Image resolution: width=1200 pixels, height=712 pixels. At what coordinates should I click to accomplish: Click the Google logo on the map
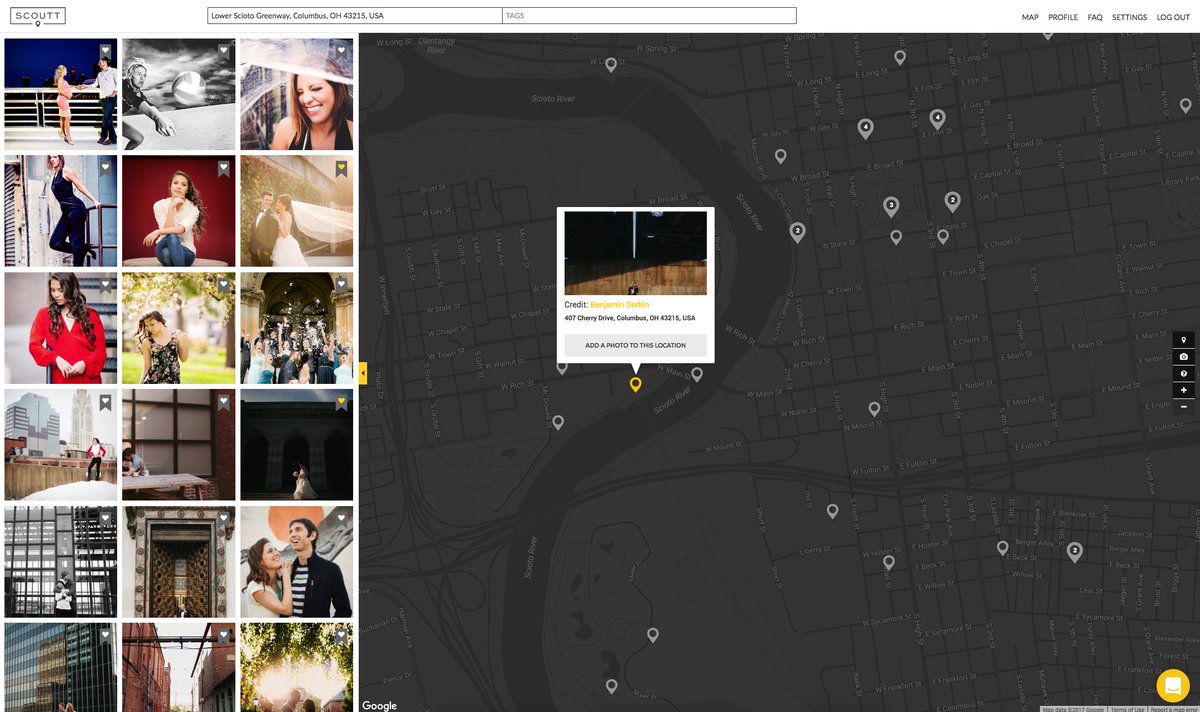pyautogui.click(x=379, y=705)
